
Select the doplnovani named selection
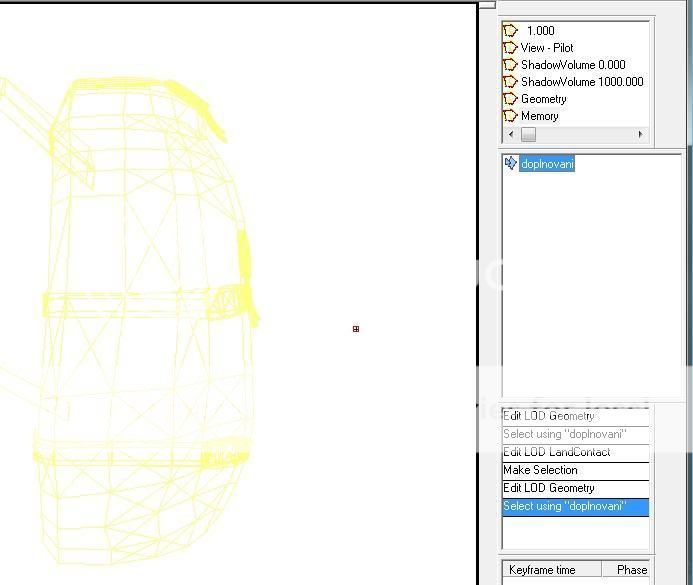coord(547,164)
